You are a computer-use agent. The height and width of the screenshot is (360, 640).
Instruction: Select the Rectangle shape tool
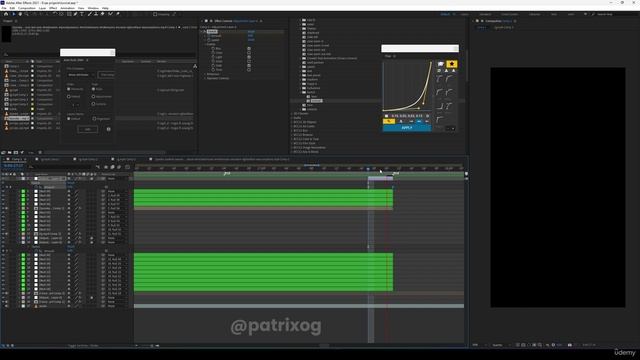pos(69,14)
